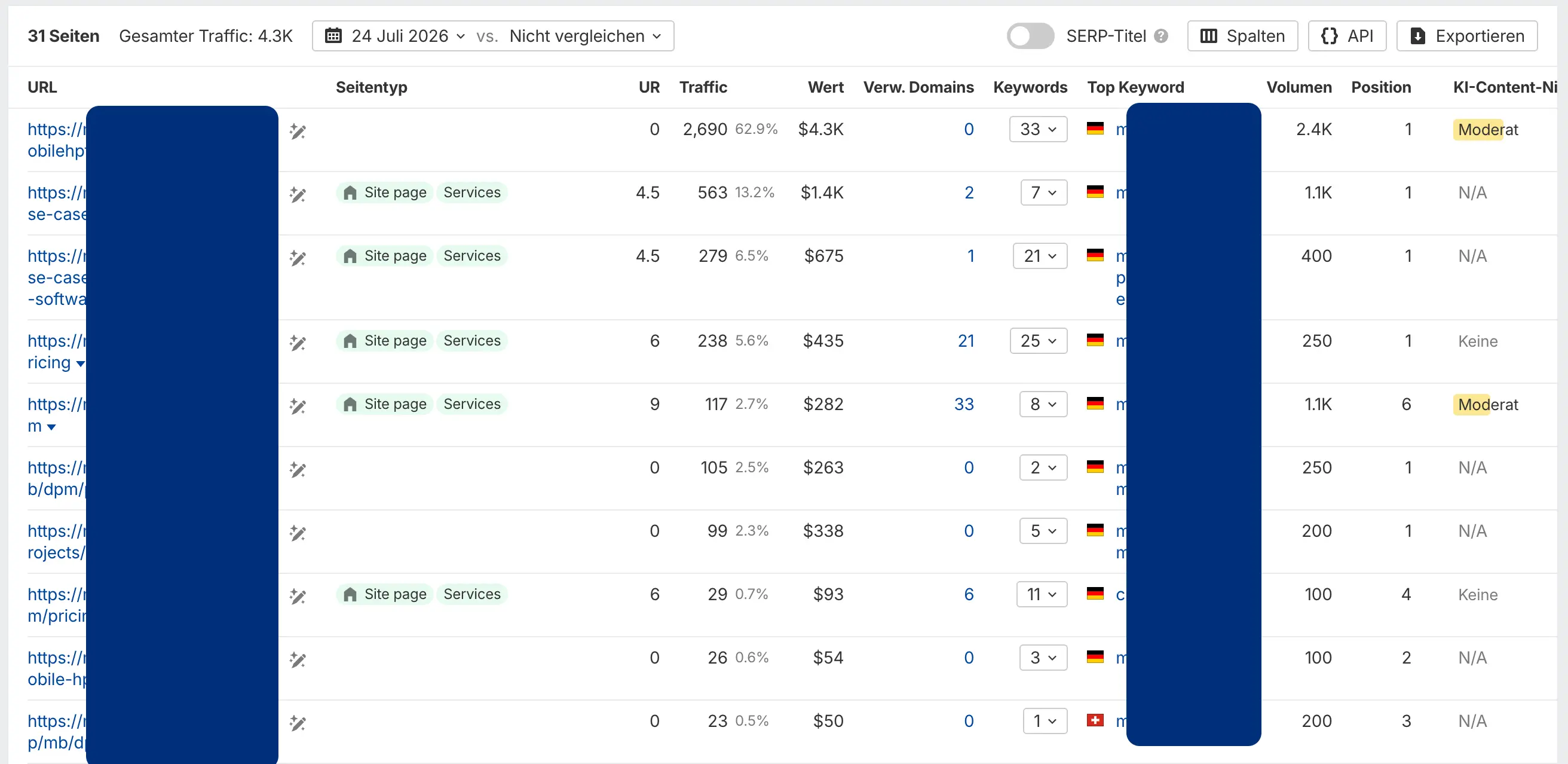The height and width of the screenshot is (764, 1568).
Task: Click Services tag in 29 traffic row
Action: 471,594
